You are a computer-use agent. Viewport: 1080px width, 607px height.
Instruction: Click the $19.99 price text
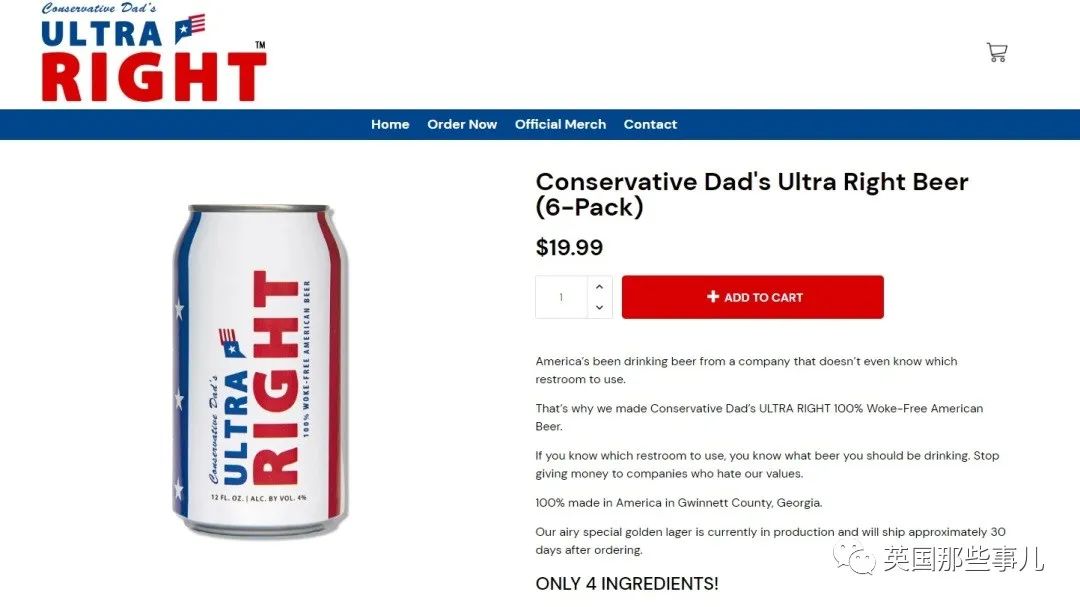(x=569, y=247)
